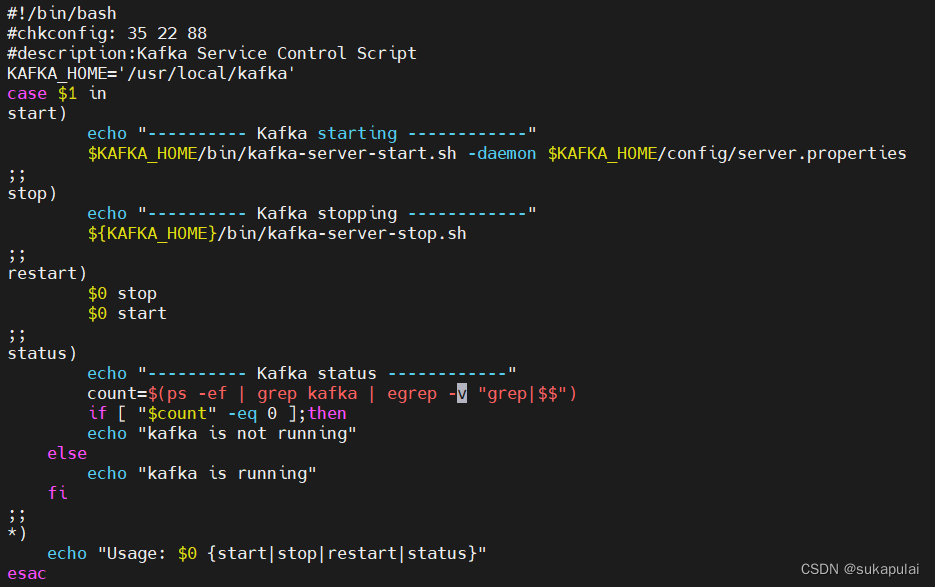Click the yellow $1 variable
935x587 pixels.
[67, 94]
